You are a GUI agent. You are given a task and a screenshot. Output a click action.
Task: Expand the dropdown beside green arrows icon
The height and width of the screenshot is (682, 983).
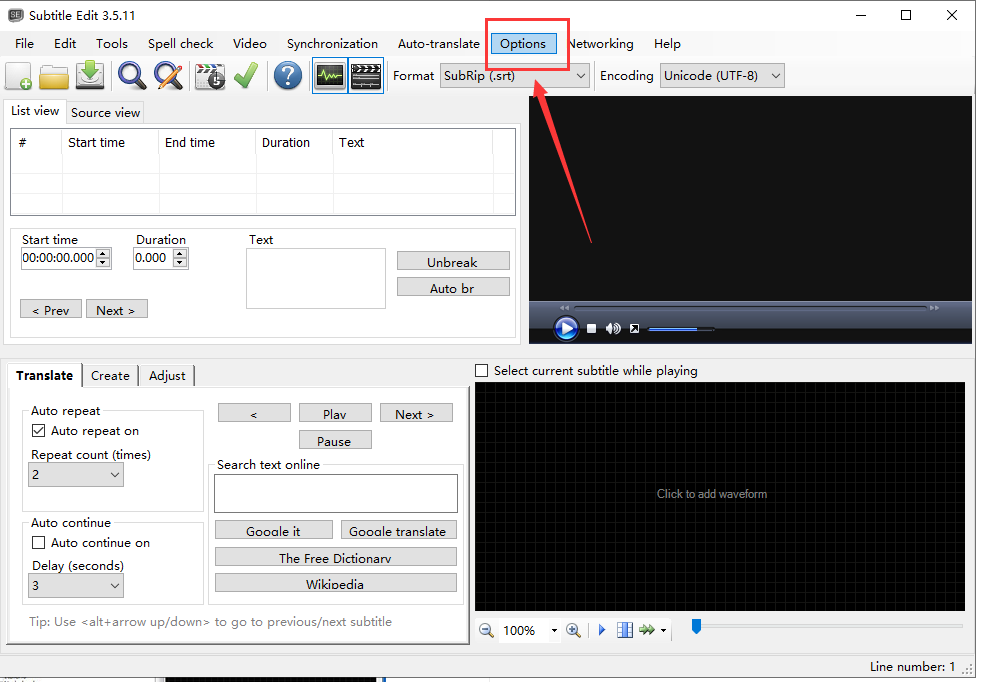663,631
